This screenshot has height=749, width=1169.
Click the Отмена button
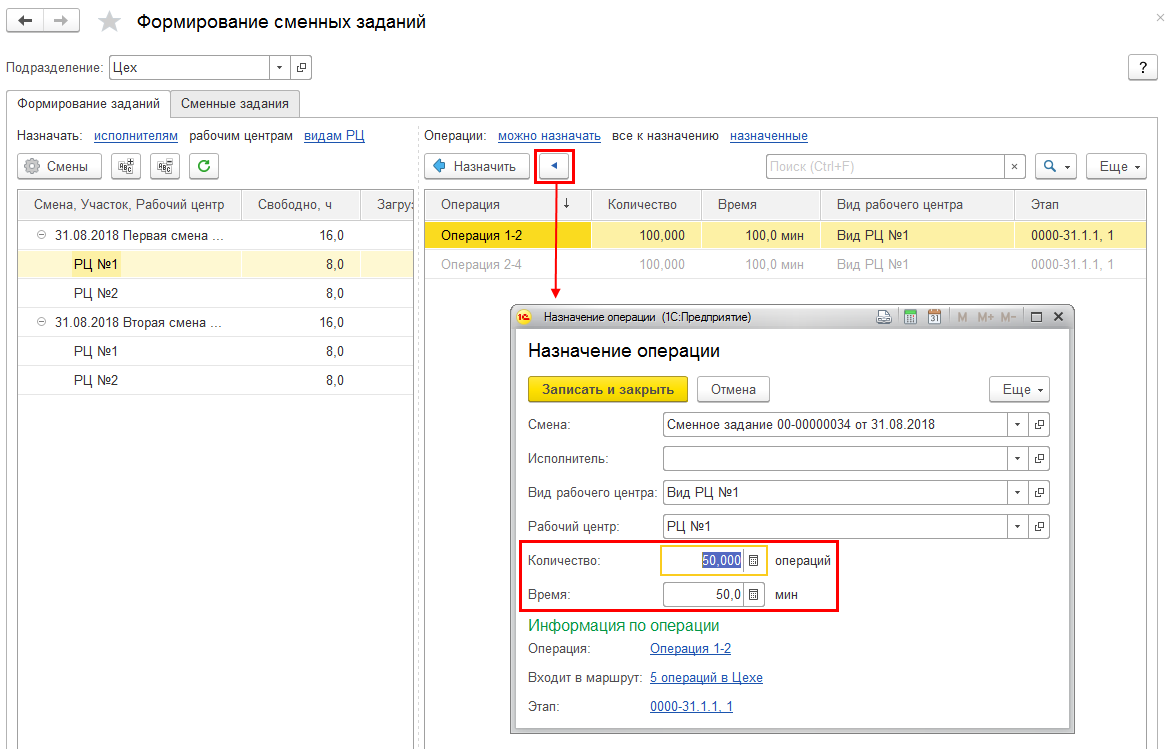tap(733, 389)
